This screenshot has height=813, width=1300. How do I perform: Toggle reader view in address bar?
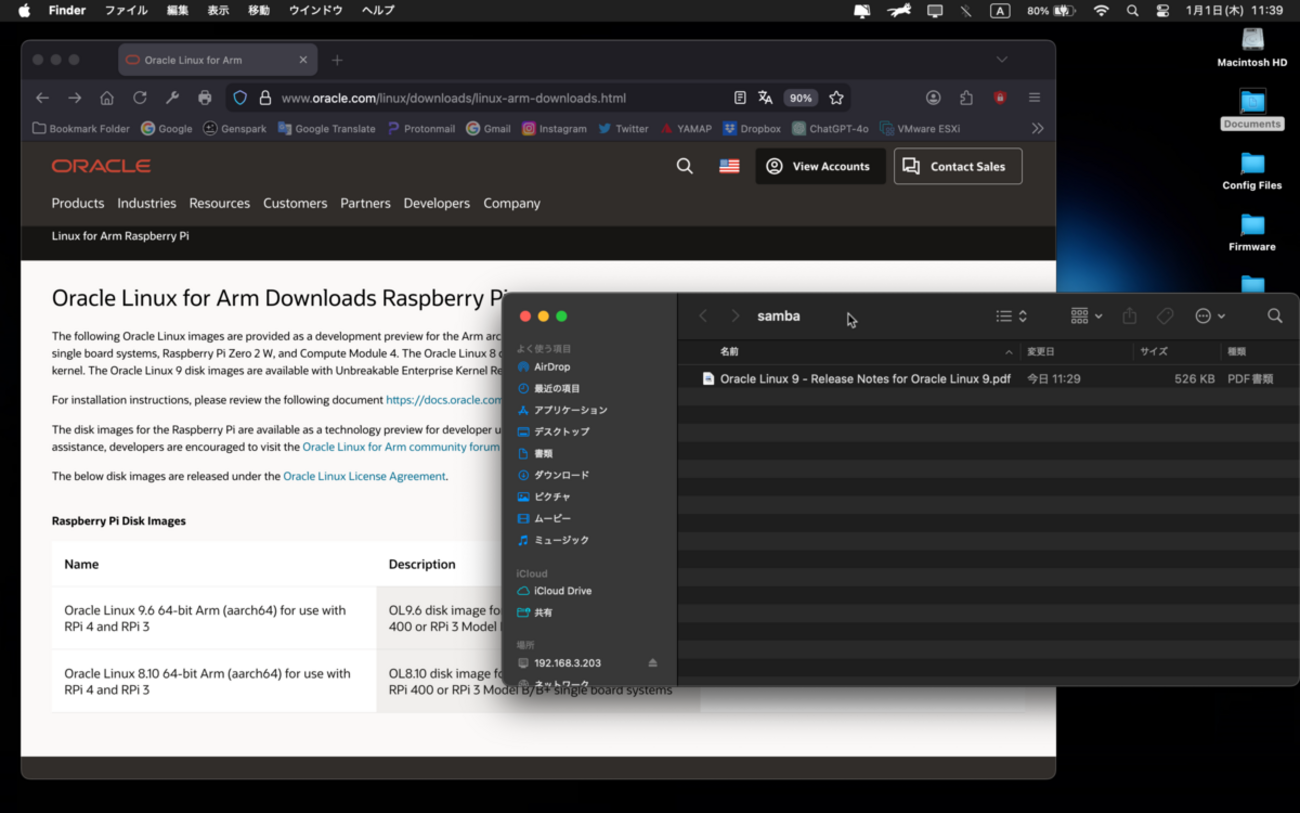tap(740, 98)
